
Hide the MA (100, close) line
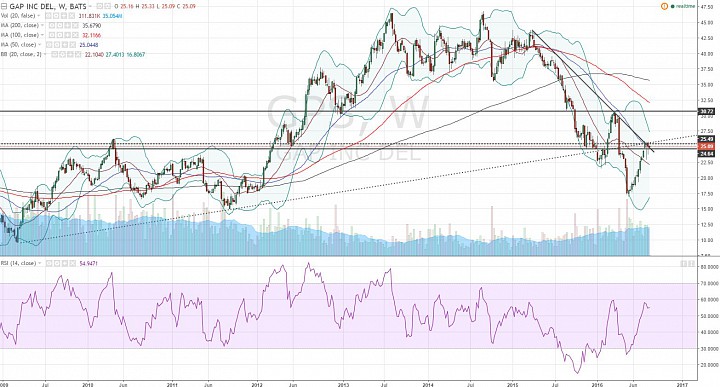pos(52,35)
